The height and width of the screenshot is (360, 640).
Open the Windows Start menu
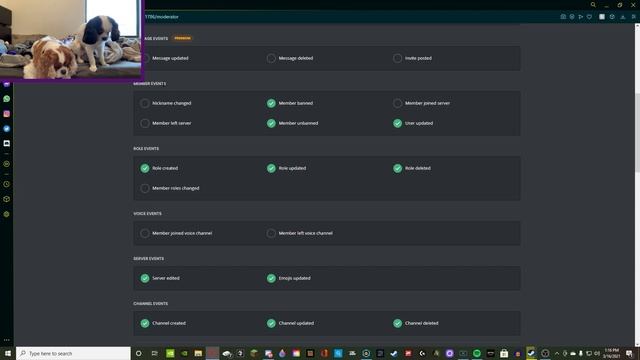click(8, 353)
